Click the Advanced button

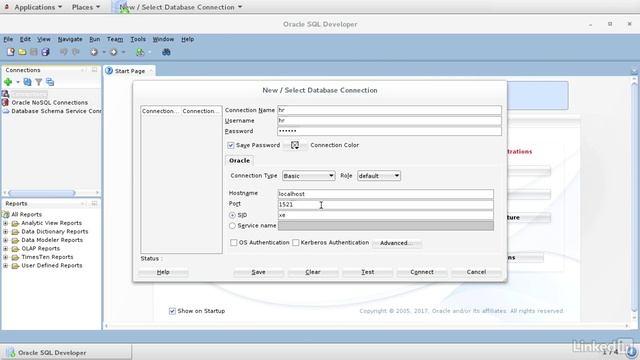[397, 243]
